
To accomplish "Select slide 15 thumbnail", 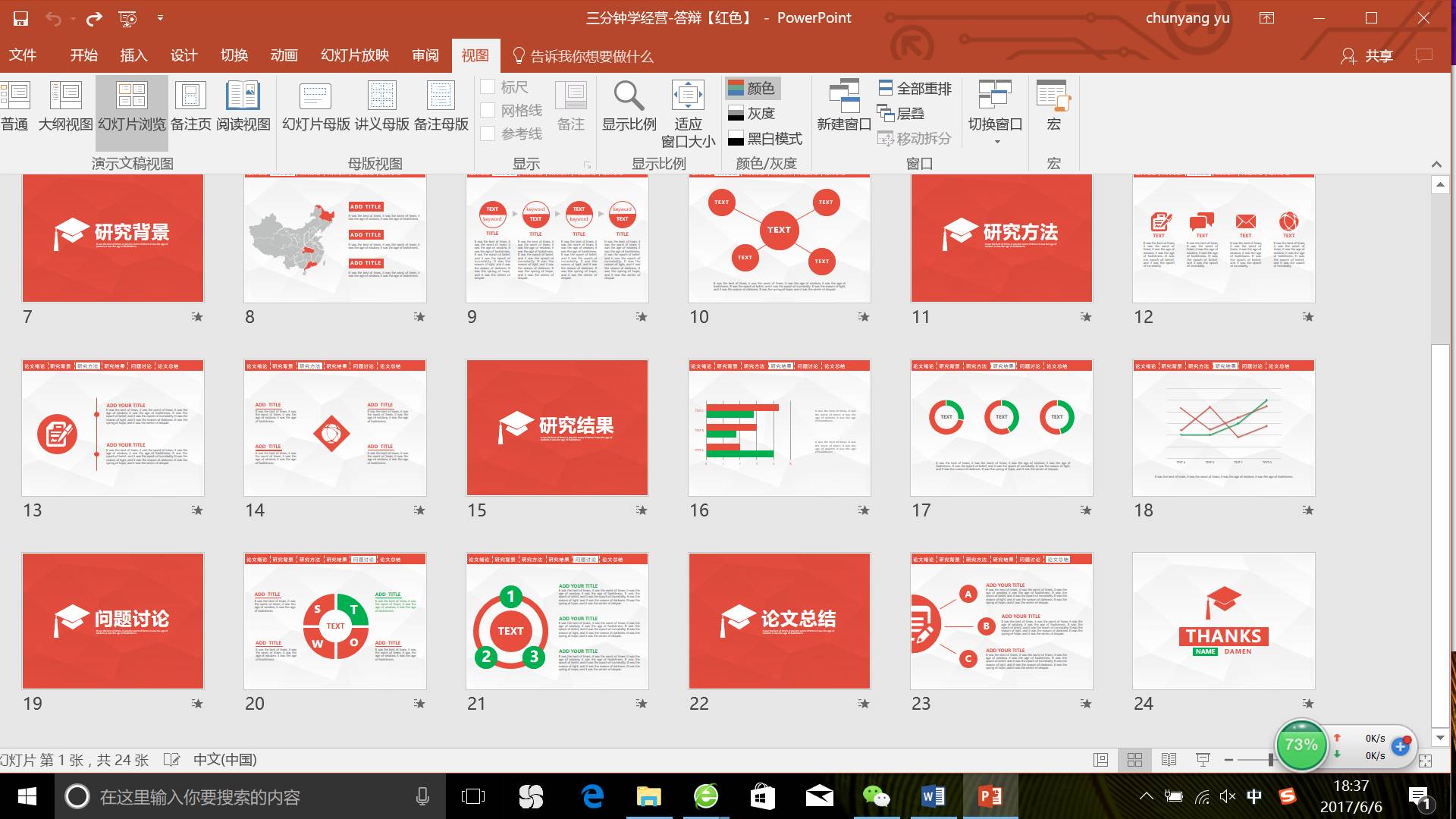I will 557,428.
